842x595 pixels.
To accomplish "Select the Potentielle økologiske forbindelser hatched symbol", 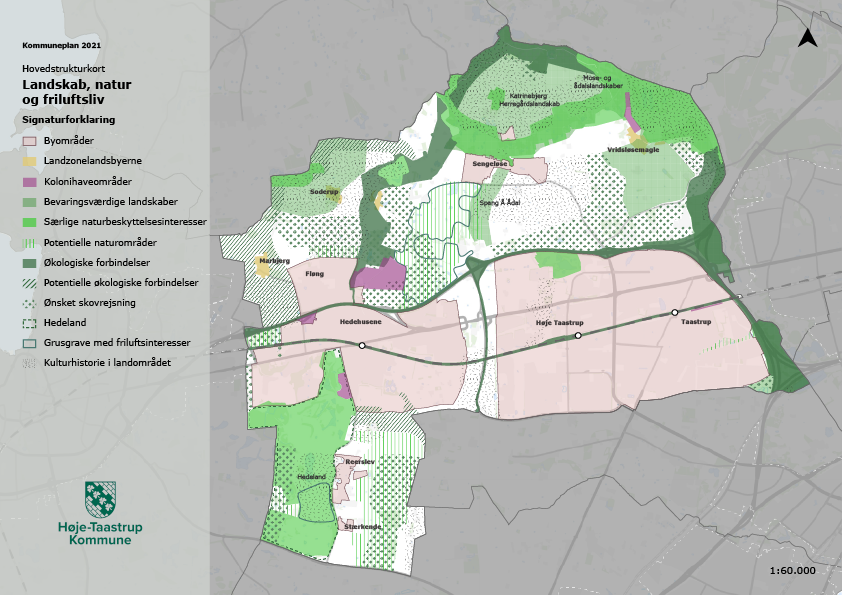I will click(x=30, y=283).
